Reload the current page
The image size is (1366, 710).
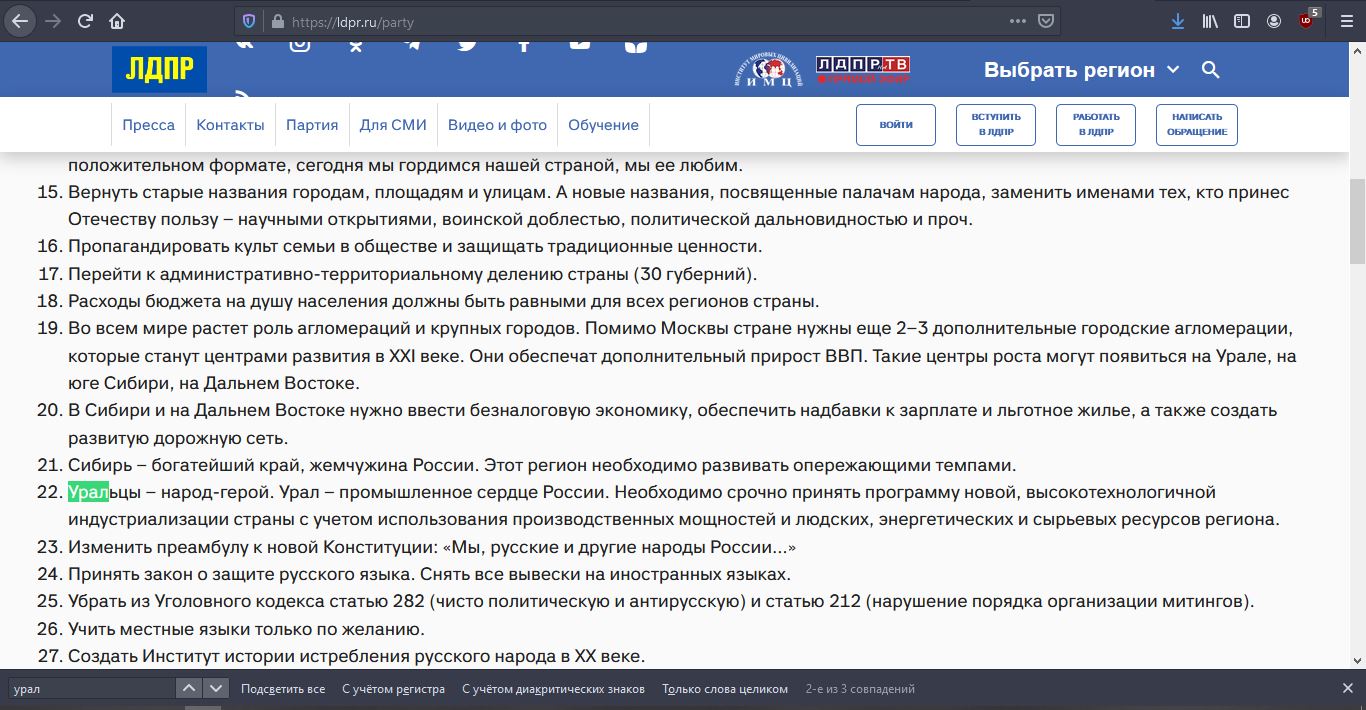tap(85, 21)
